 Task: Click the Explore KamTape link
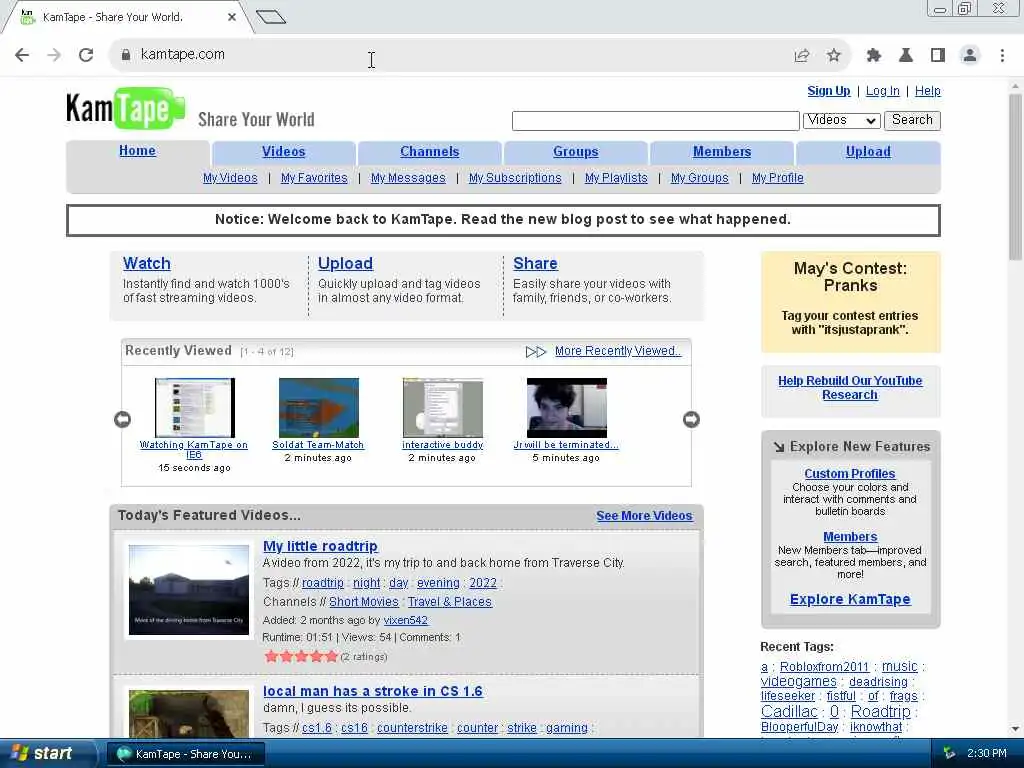pos(850,599)
